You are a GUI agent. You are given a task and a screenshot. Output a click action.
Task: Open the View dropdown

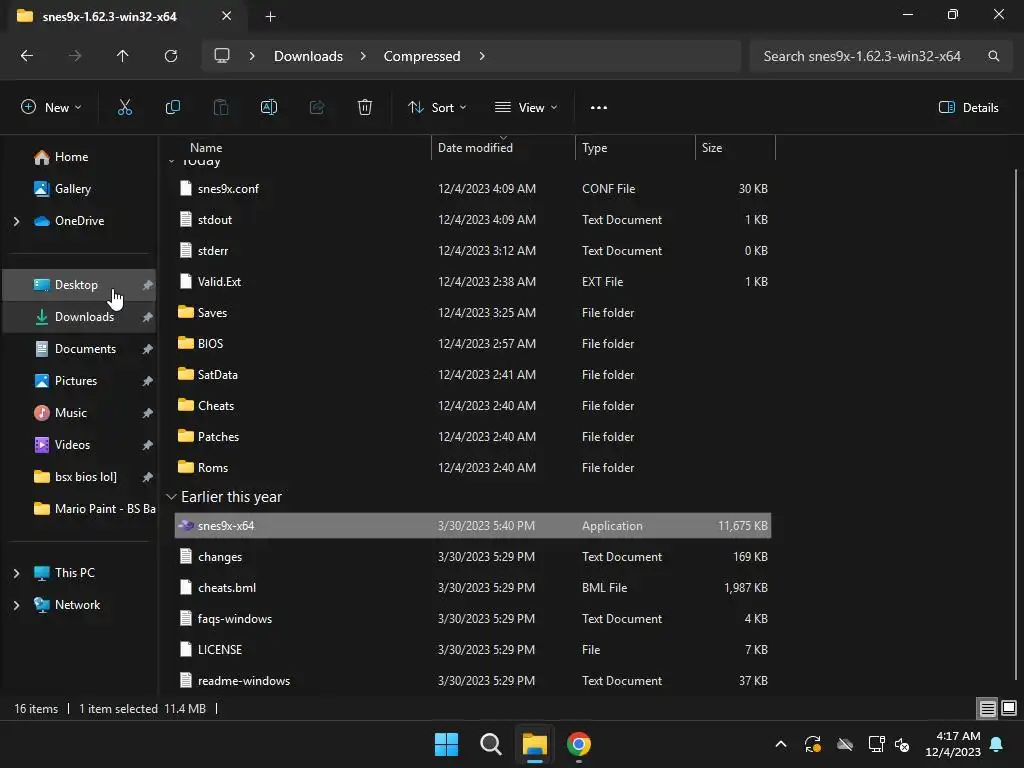point(526,108)
